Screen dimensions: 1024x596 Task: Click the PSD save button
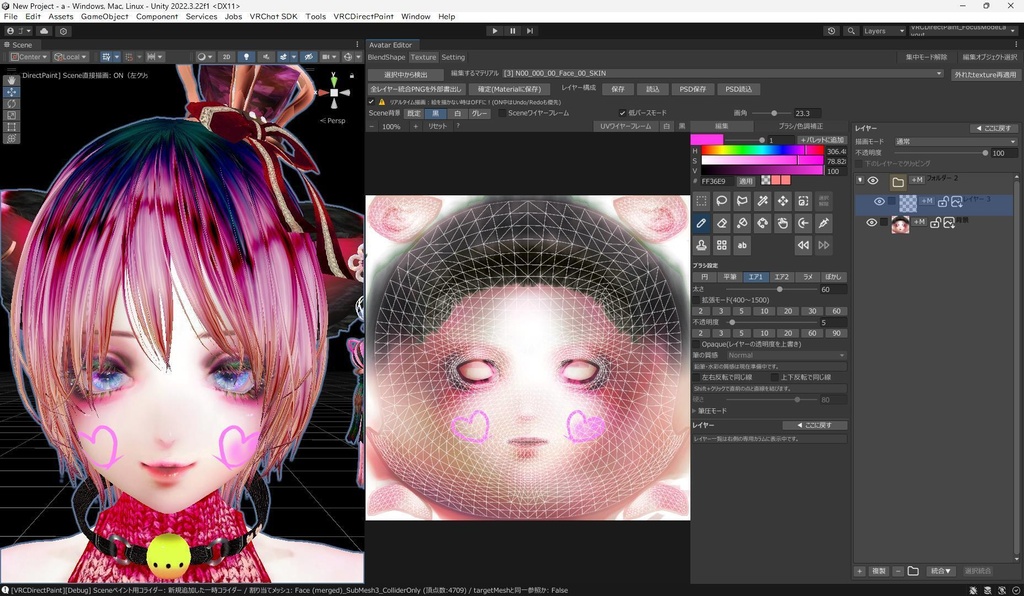(x=692, y=89)
